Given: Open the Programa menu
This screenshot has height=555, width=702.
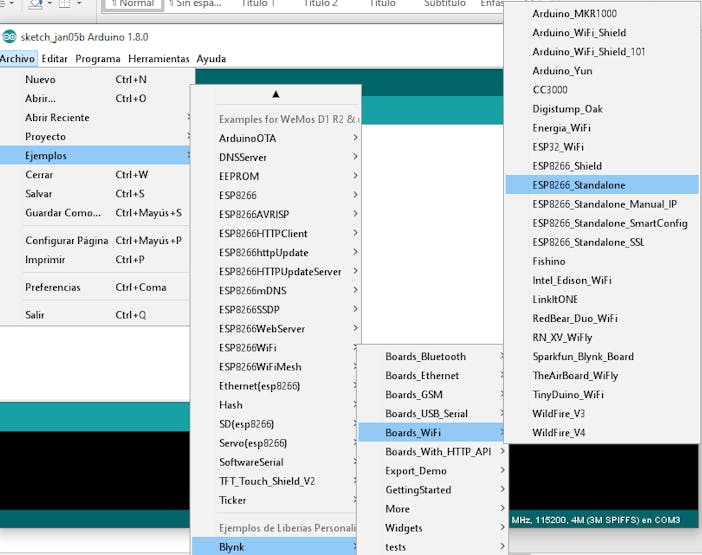Looking at the screenshot, I should tap(98, 59).
